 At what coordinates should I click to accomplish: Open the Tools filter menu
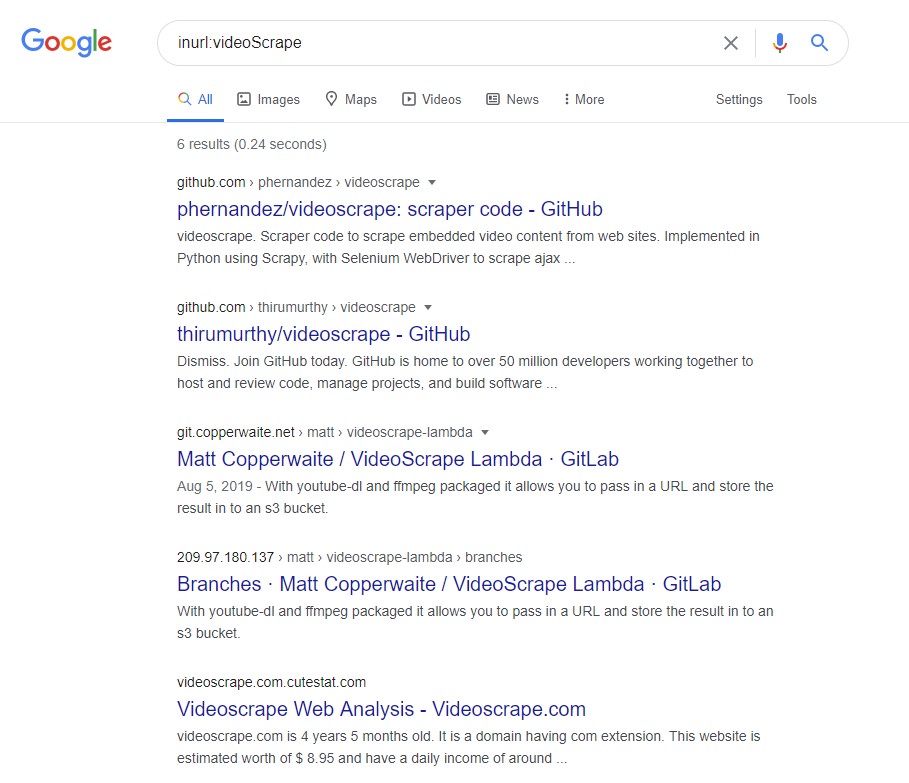[x=801, y=100]
